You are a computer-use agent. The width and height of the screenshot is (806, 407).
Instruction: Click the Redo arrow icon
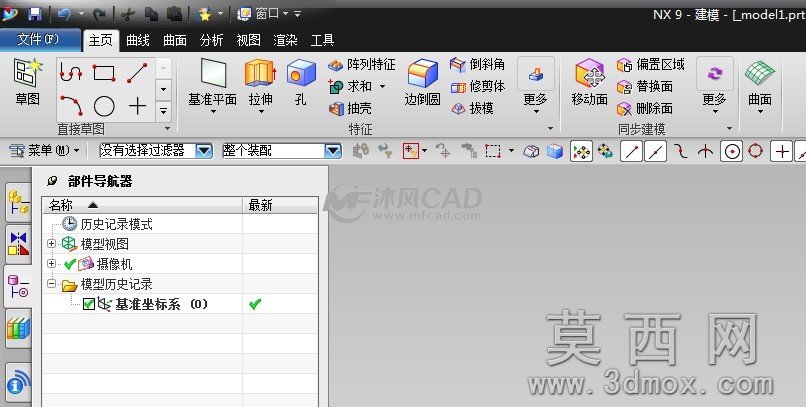pos(99,14)
